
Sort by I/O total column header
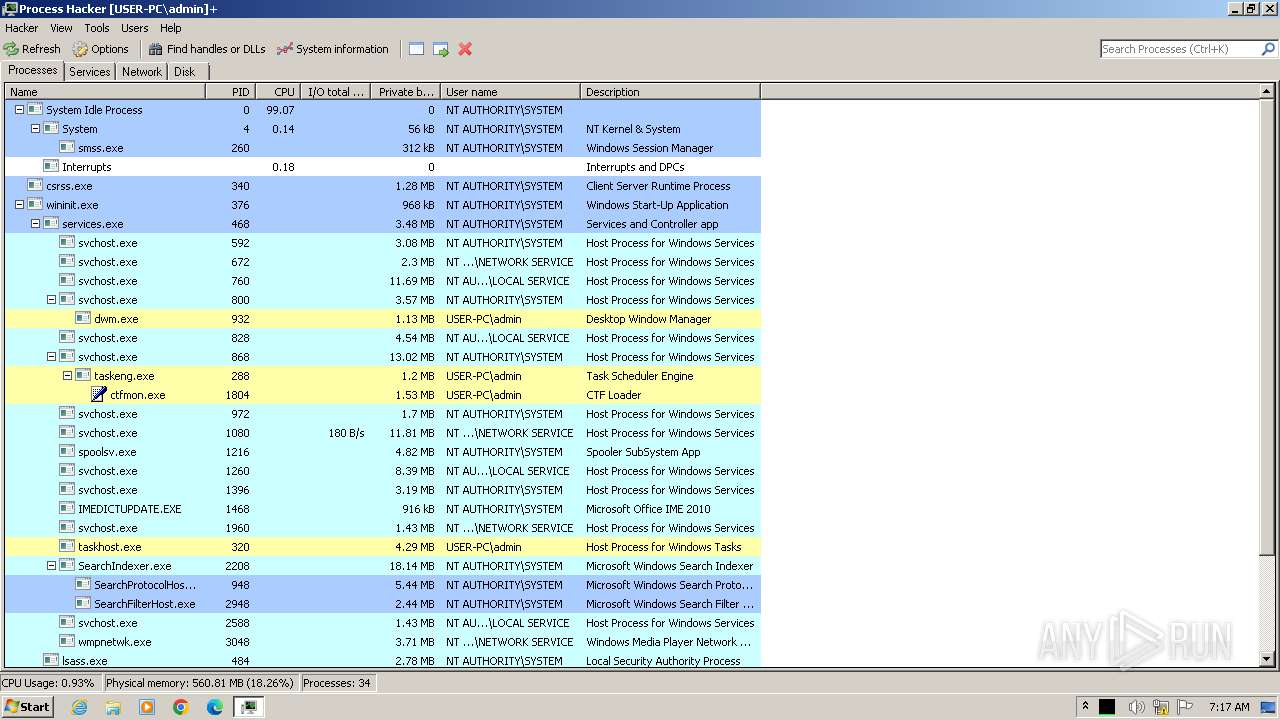tap(335, 92)
